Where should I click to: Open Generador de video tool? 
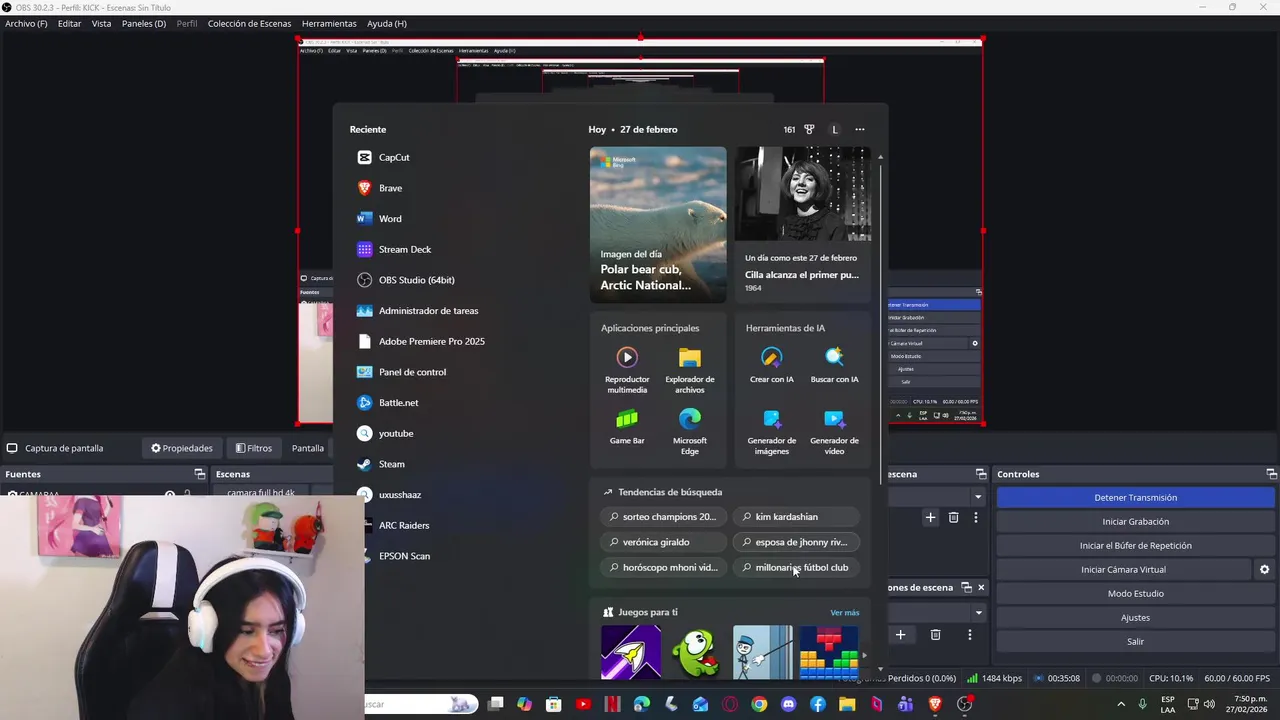click(x=834, y=430)
